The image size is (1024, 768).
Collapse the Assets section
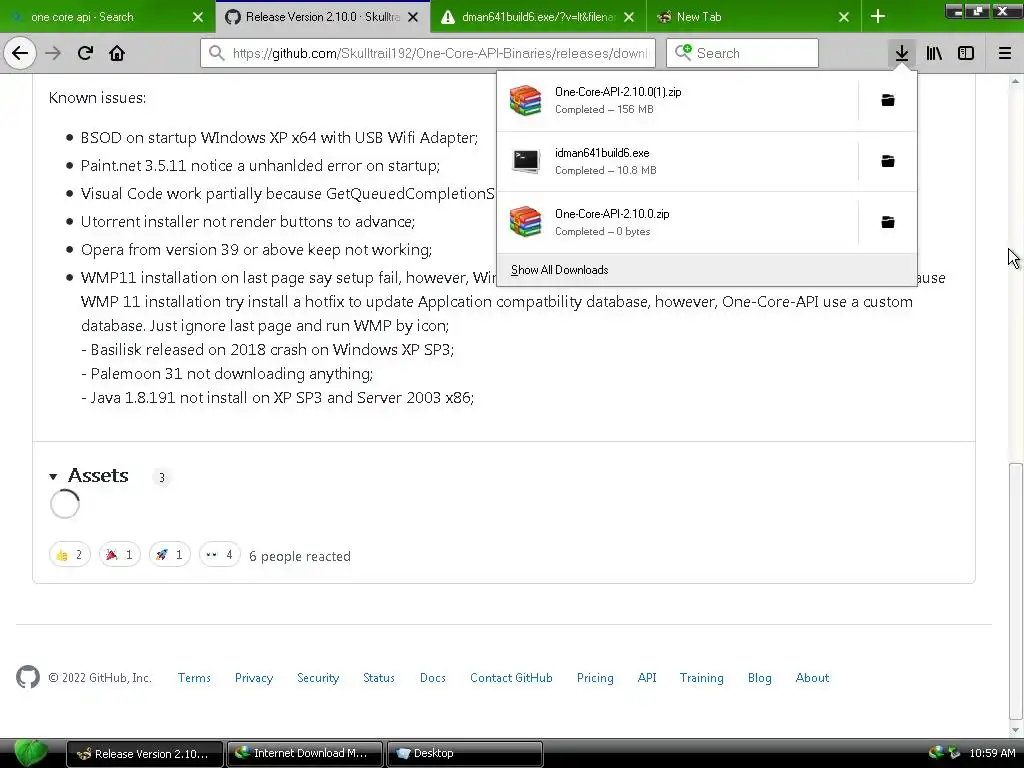(x=89, y=476)
